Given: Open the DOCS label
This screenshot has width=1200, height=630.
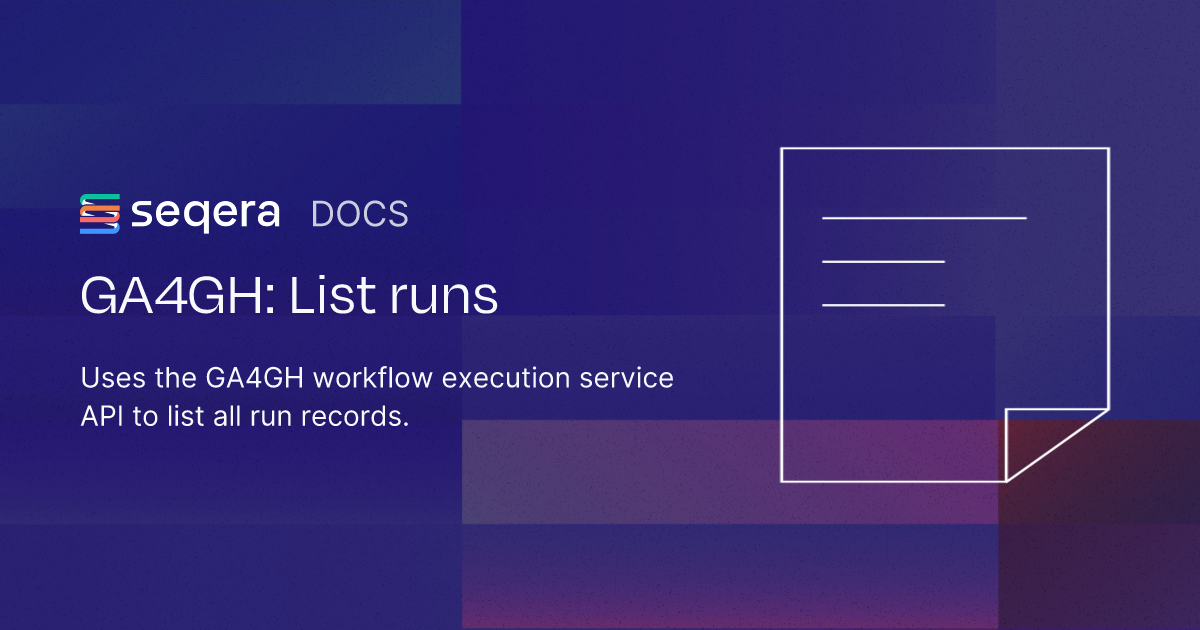Looking at the screenshot, I should coord(360,215).
